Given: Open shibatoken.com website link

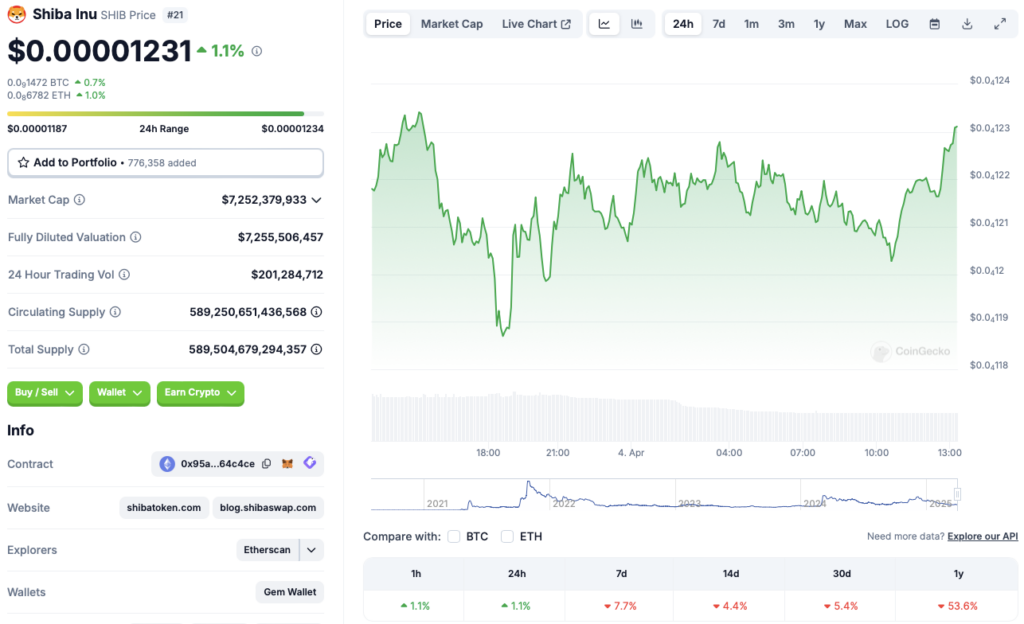Looking at the screenshot, I should (164, 508).
